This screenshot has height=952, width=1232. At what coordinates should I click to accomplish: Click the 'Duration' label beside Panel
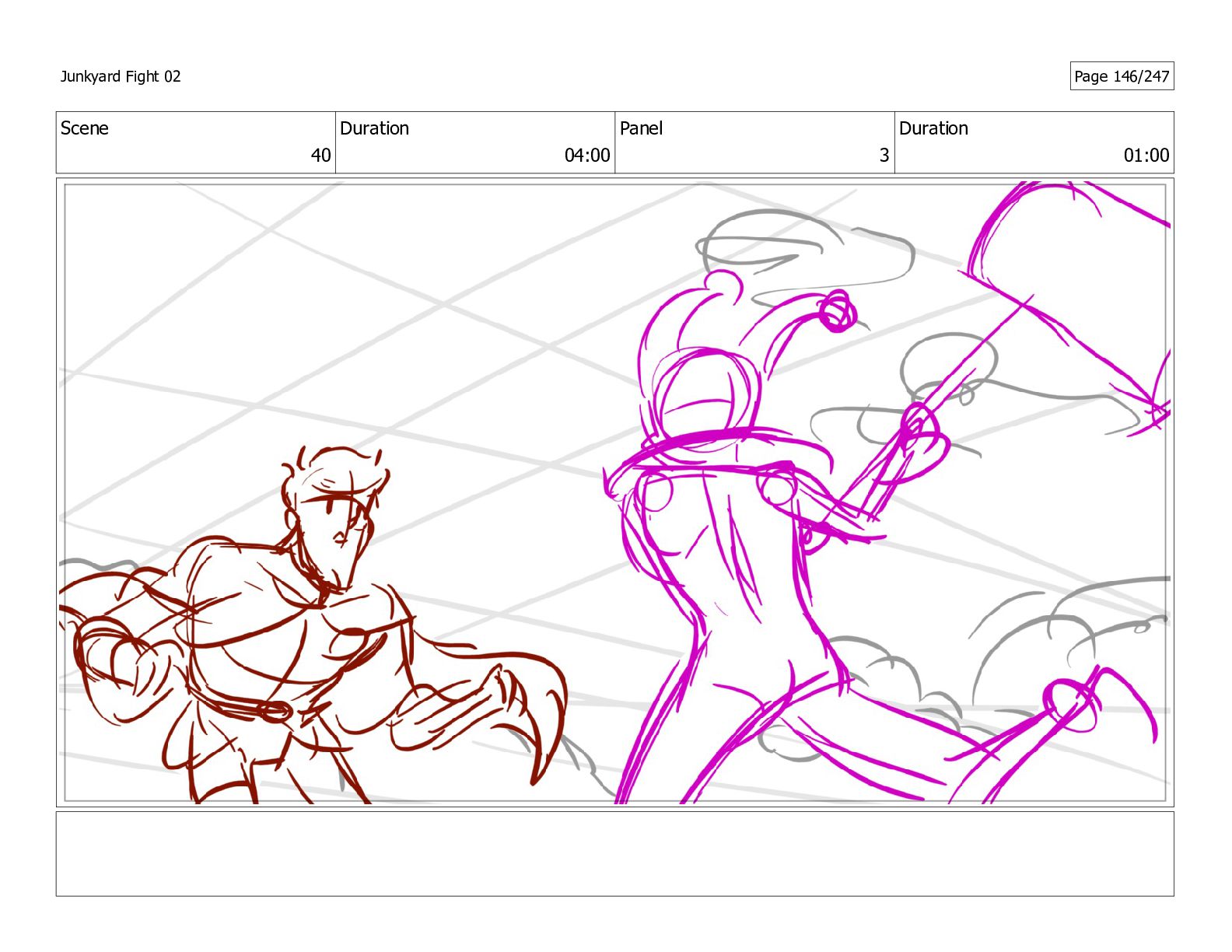933,128
